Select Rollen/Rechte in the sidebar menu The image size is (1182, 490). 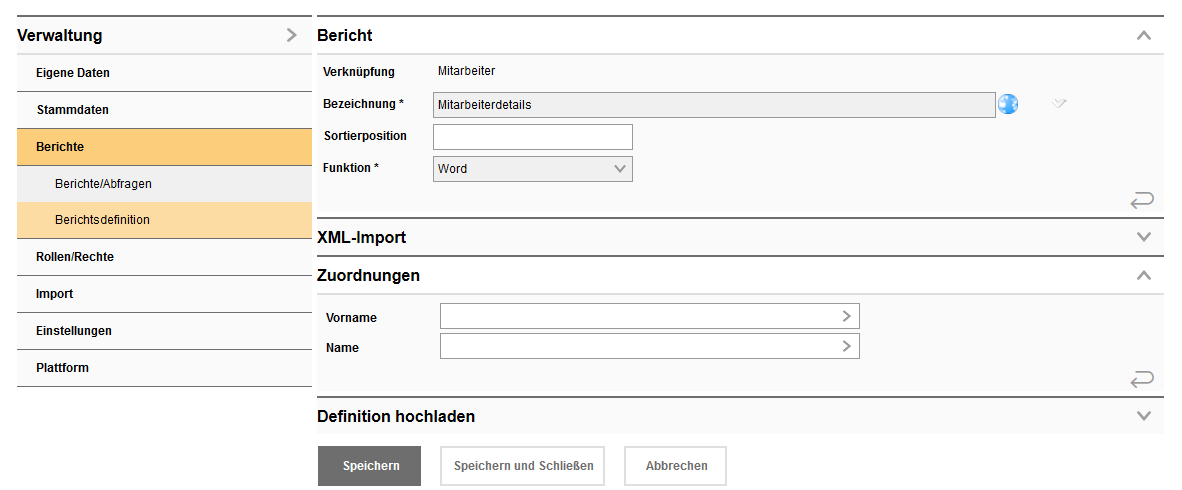pyautogui.click(x=75, y=257)
